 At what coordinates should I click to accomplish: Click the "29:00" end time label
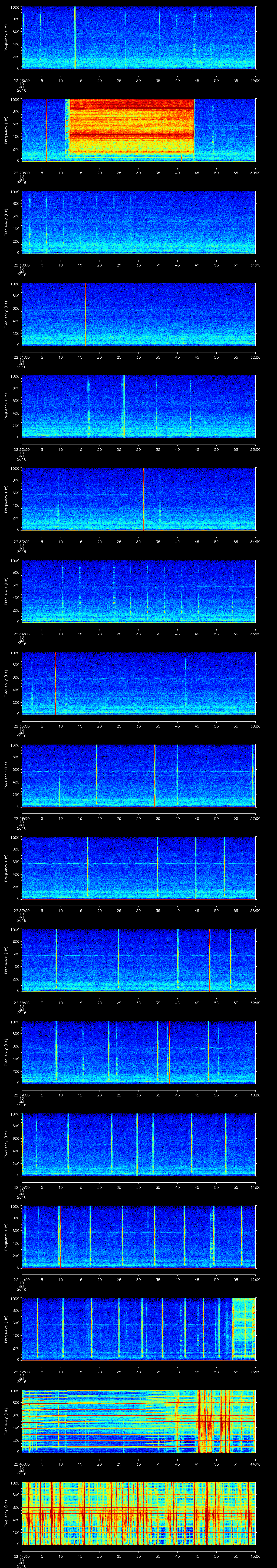tap(255, 80)
